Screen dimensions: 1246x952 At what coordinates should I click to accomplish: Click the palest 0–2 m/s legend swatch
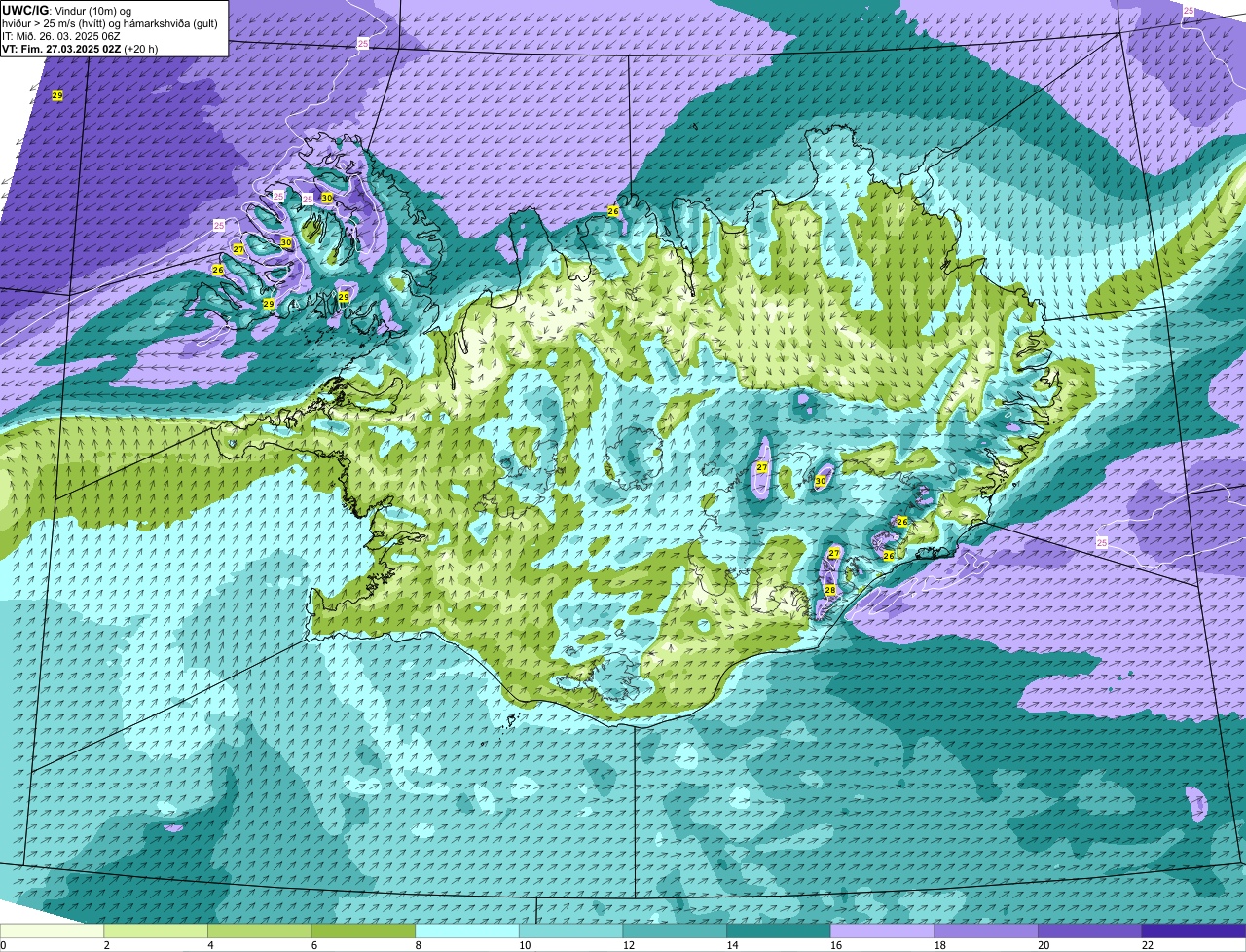(52, 931)
